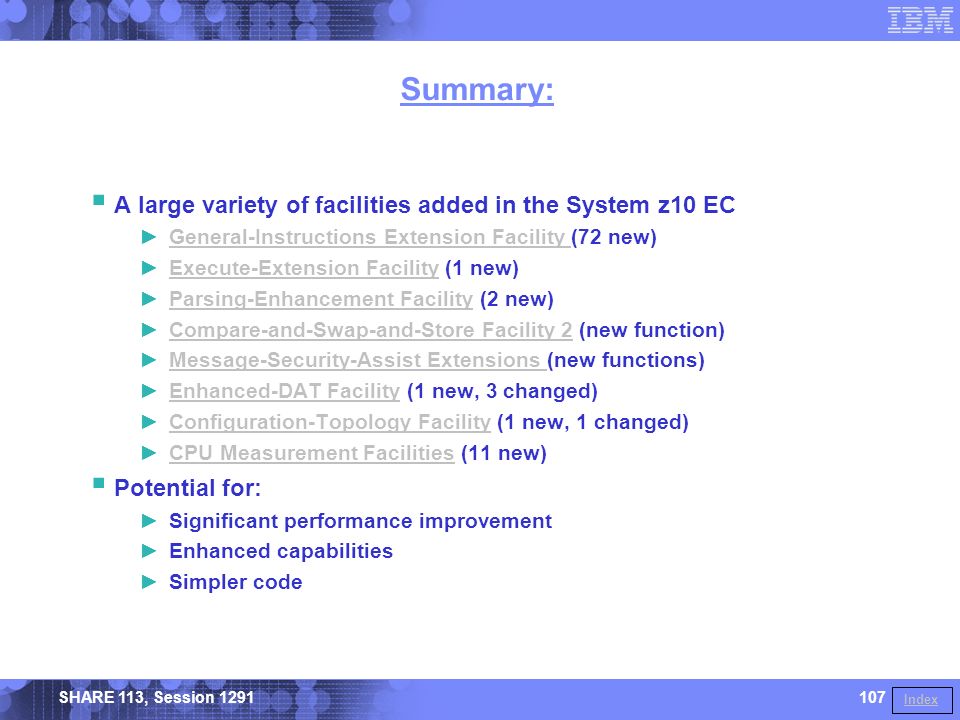Click '(new function)' text
The height and width of the screenshot is (720, 960).
[x=652, y=330]
